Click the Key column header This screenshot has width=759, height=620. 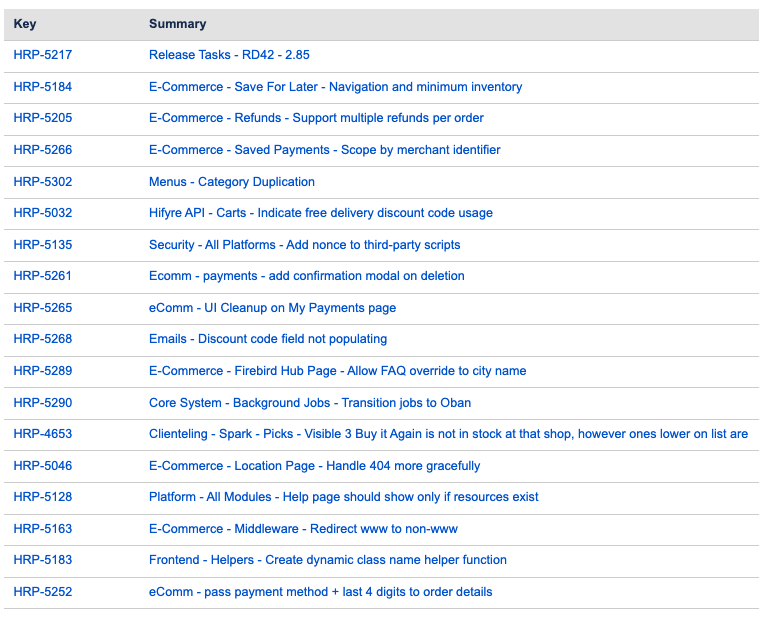click(25, 24)
